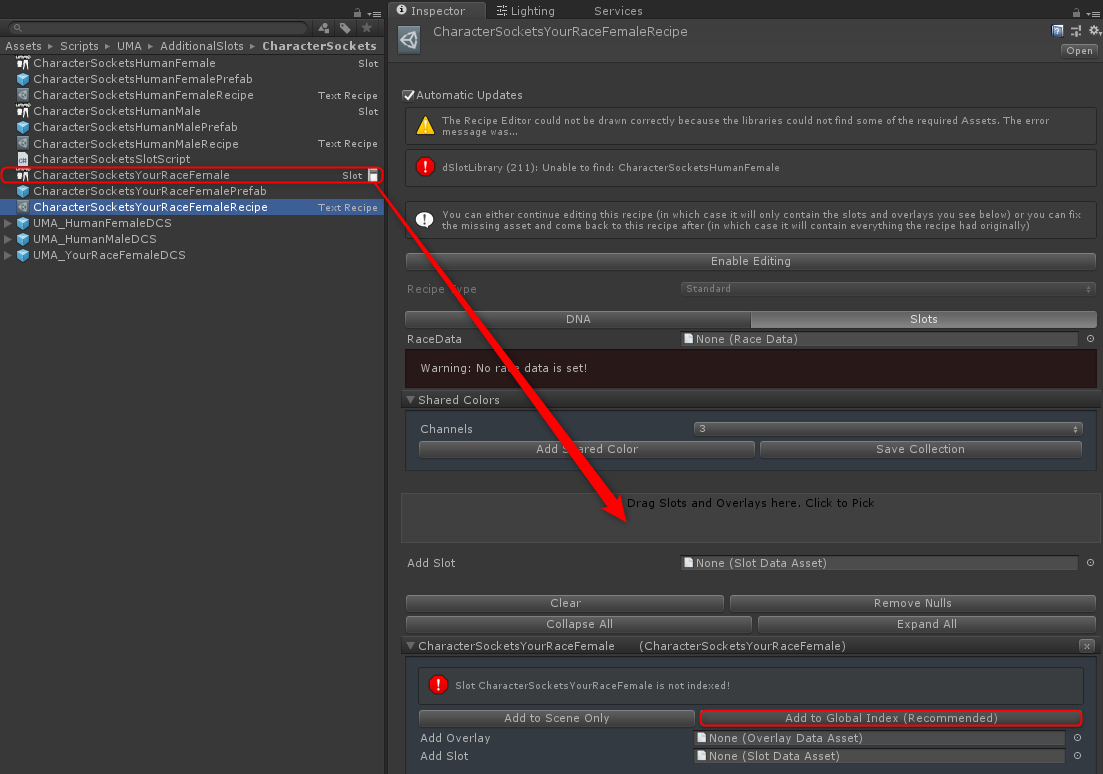Select CharacterSocketsSlotScript in the asset list
This screenshot has width=1103, height=774.
point(111,159)
